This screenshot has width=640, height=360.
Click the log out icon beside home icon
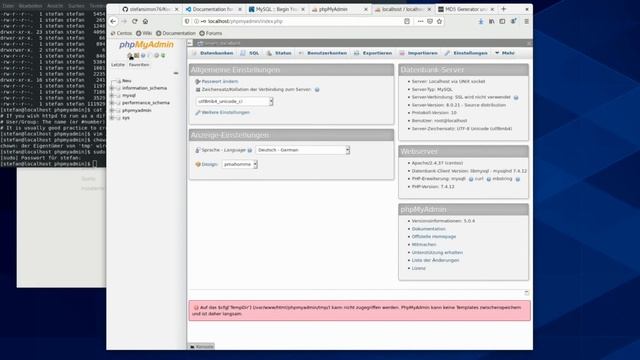(x=137, y=56)
